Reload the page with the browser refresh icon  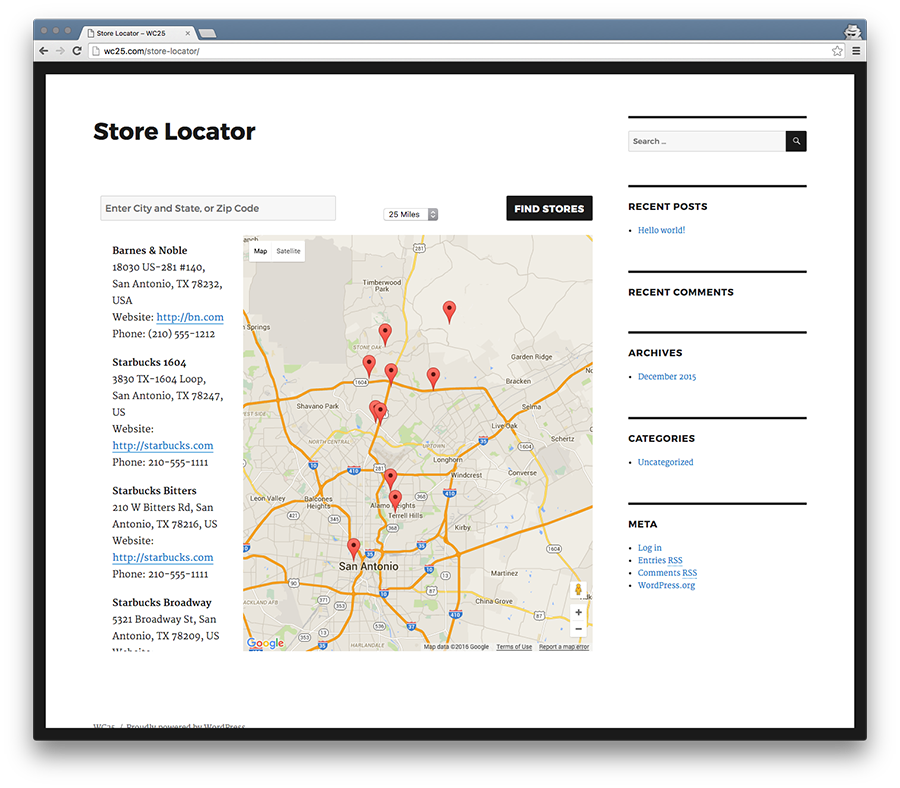click(77, 50)
